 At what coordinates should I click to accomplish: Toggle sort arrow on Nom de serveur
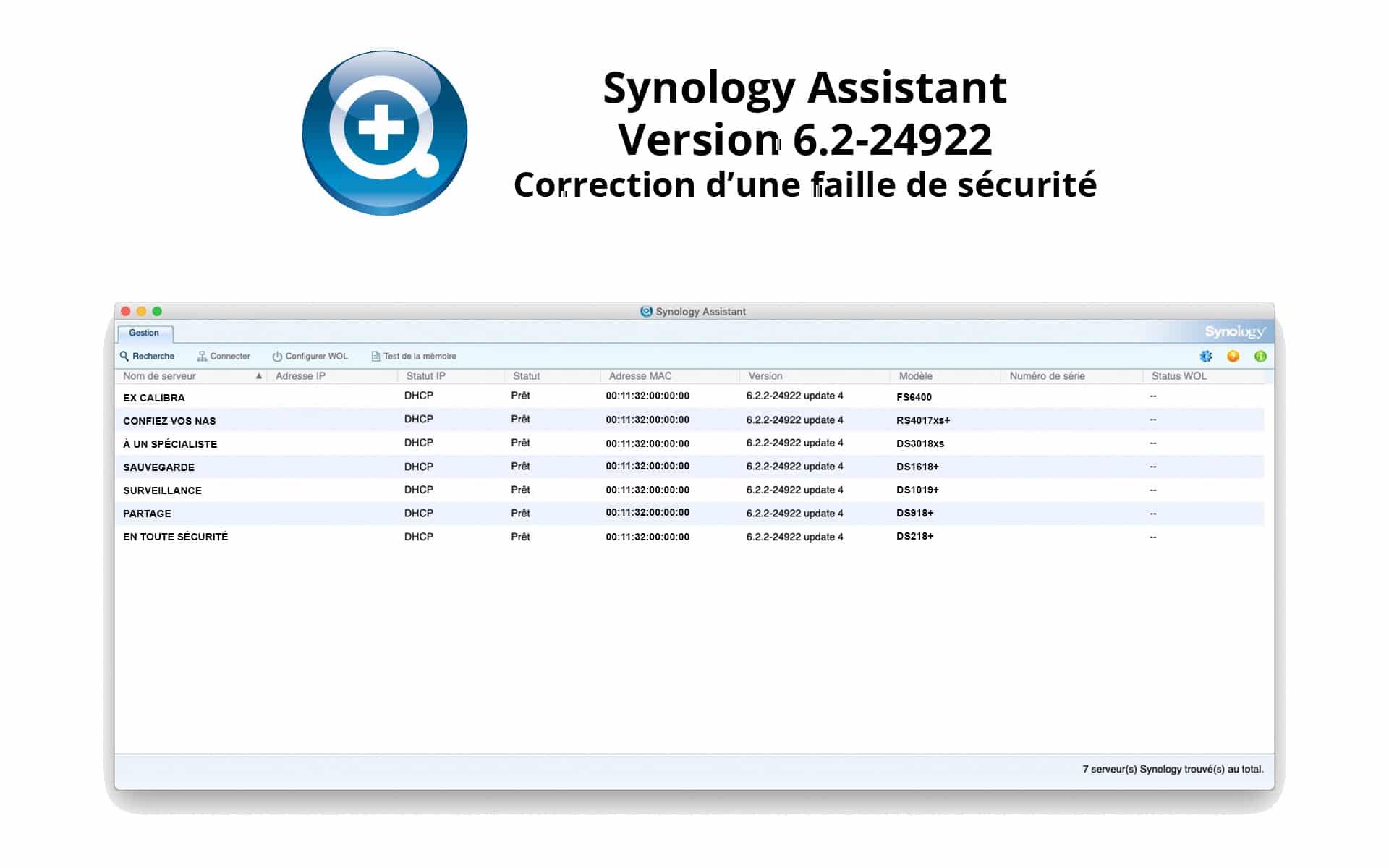point(258,375)
